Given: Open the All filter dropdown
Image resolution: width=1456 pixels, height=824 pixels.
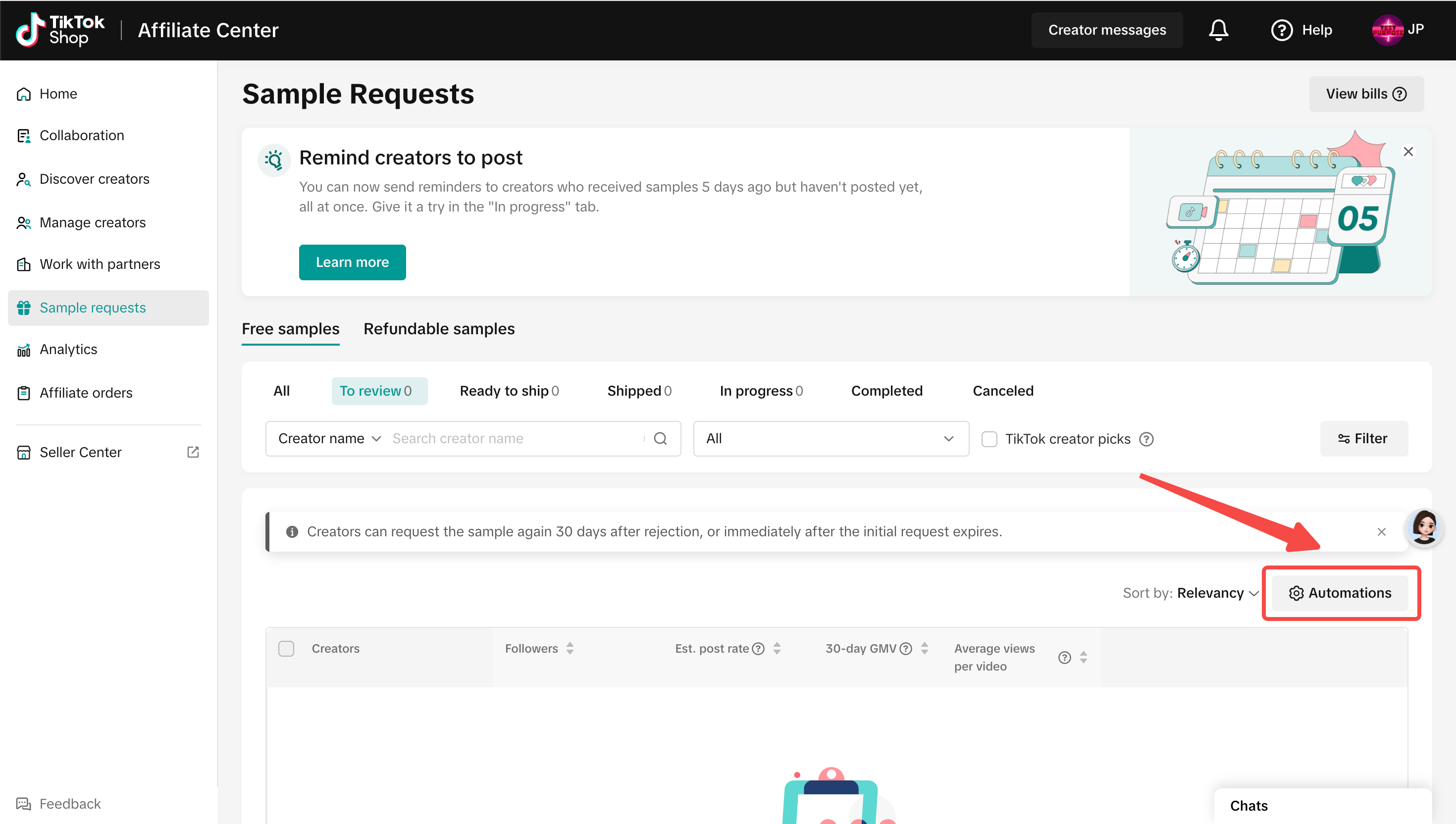Looking at the screenshot, I should point(831,439).
